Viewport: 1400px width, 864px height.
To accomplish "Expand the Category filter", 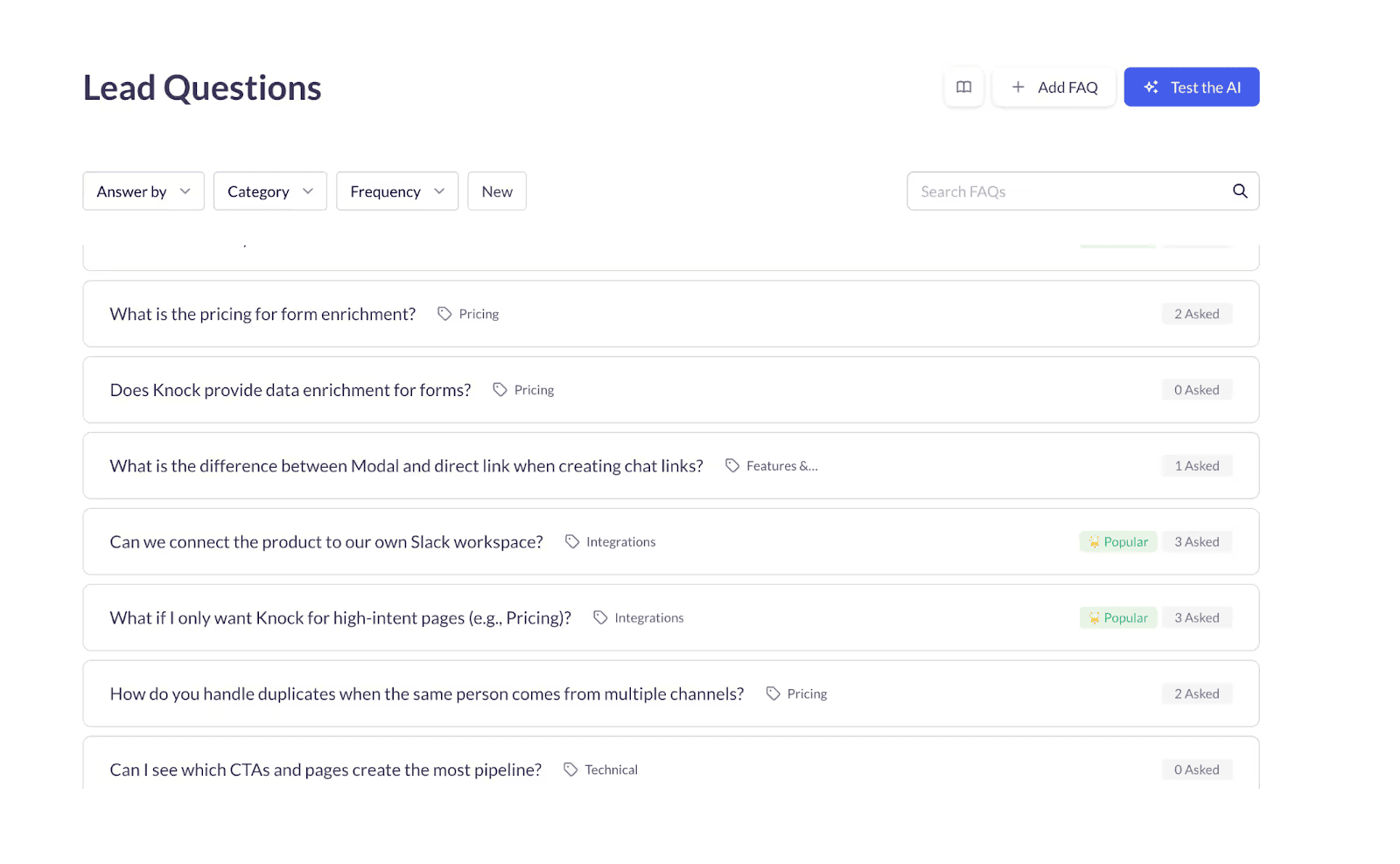I will click(x=269, y=191).
